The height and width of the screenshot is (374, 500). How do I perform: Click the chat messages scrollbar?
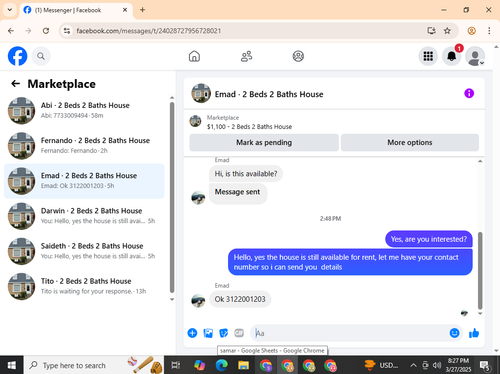pos(480,270)
